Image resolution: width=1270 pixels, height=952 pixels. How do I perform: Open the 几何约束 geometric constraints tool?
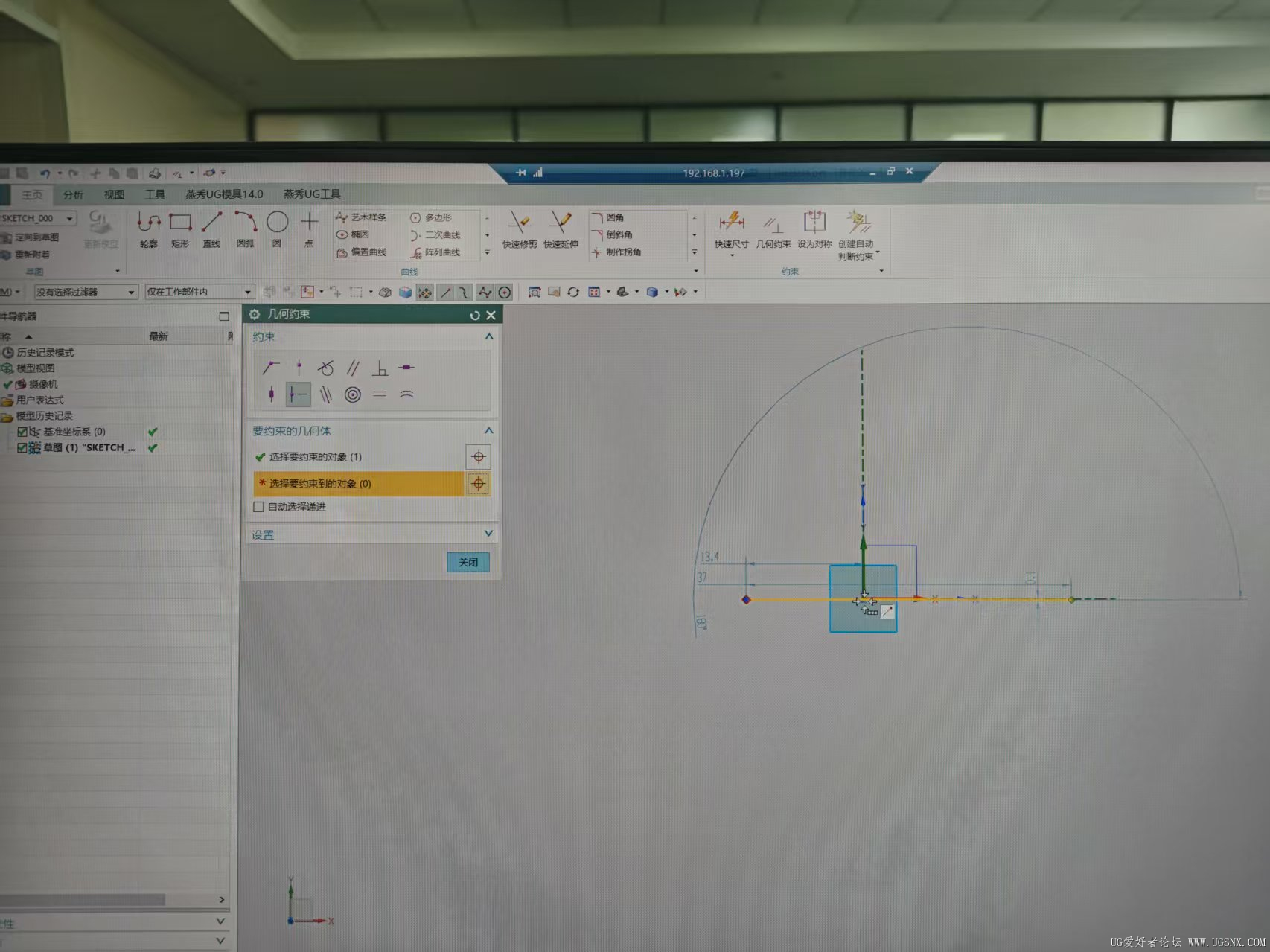[773, 231]
